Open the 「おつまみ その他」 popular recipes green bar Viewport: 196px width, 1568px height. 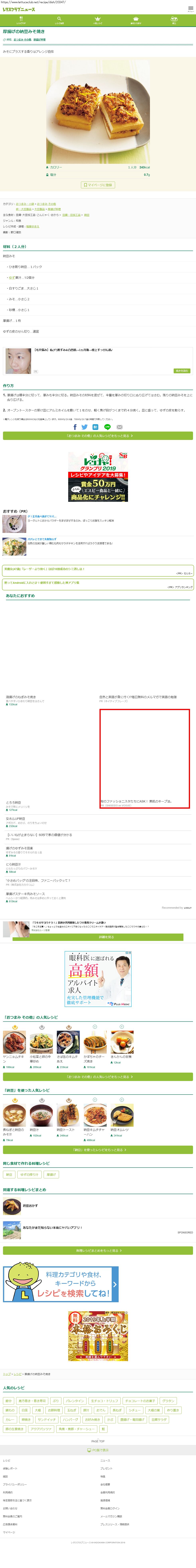tap(98, 1077)
